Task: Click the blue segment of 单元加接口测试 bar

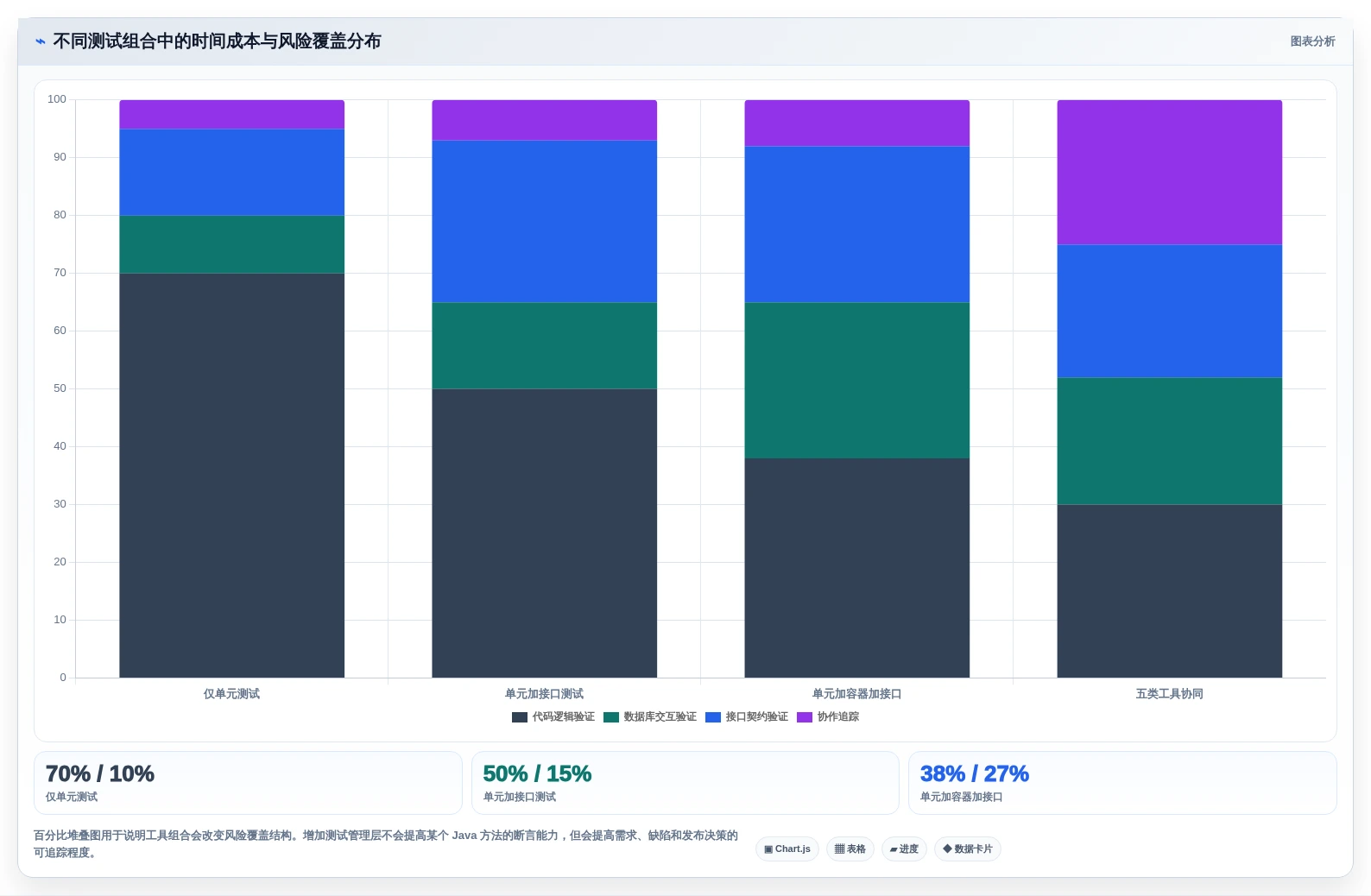Action: click(545, 222)
